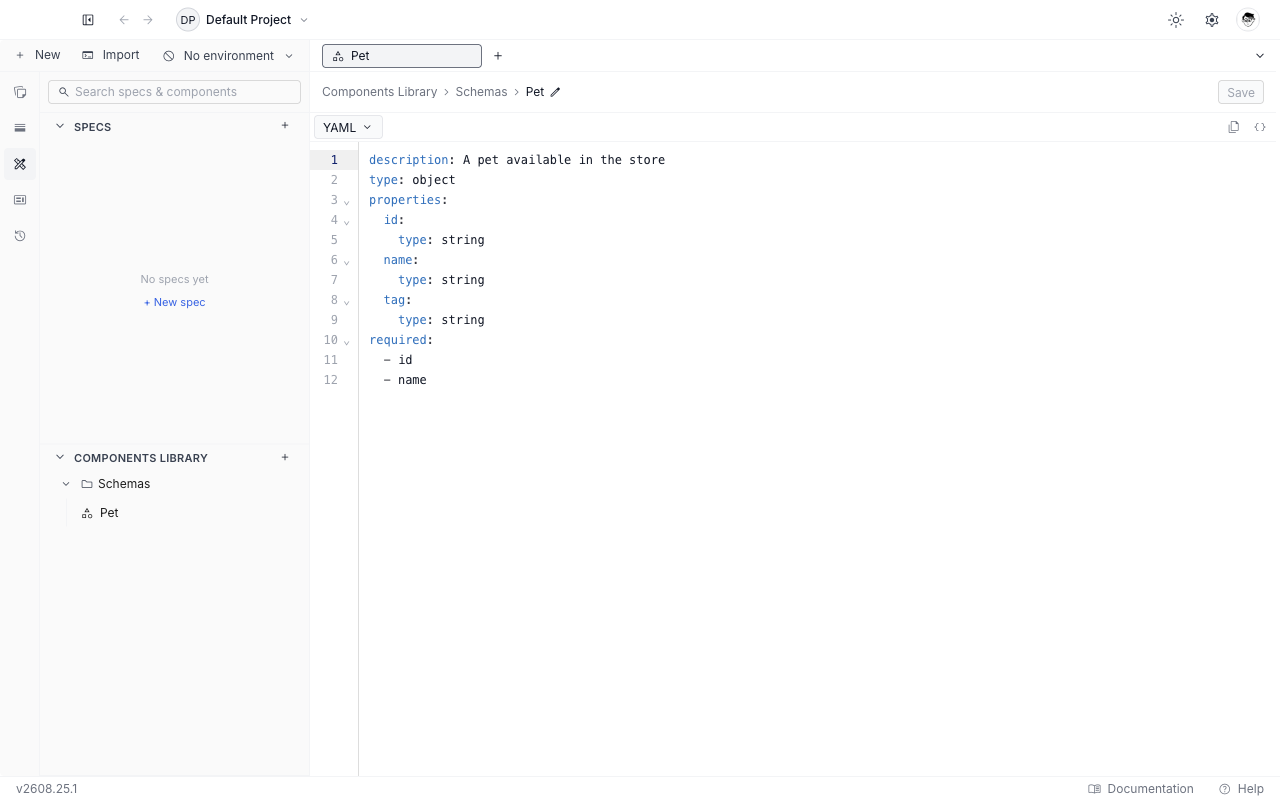1280x800 pixels.
Task: Open YAML format dropdown
Action: coord(348,127)
